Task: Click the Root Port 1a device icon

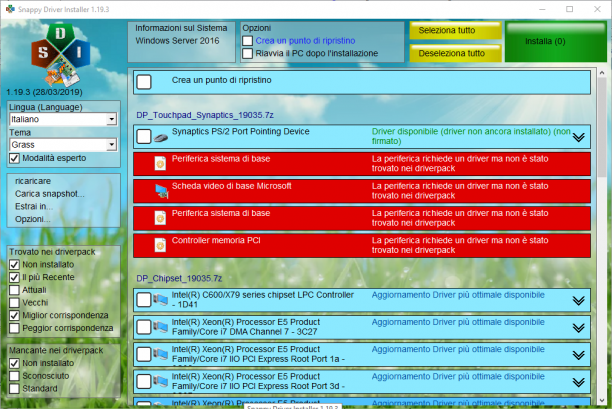Action: click(x=160, y=354)
